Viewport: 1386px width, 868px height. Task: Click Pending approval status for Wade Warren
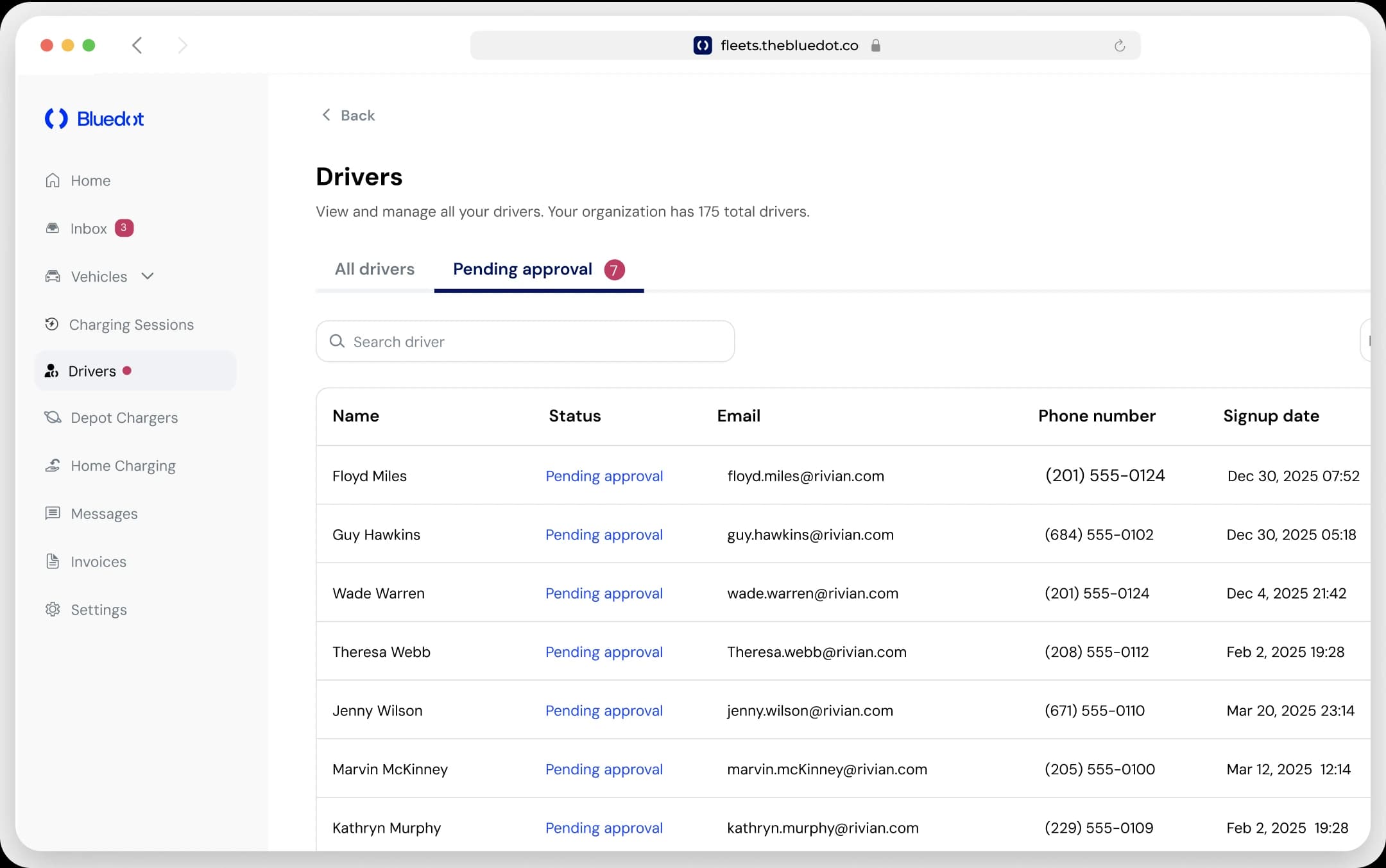click(x=604, y=593)
